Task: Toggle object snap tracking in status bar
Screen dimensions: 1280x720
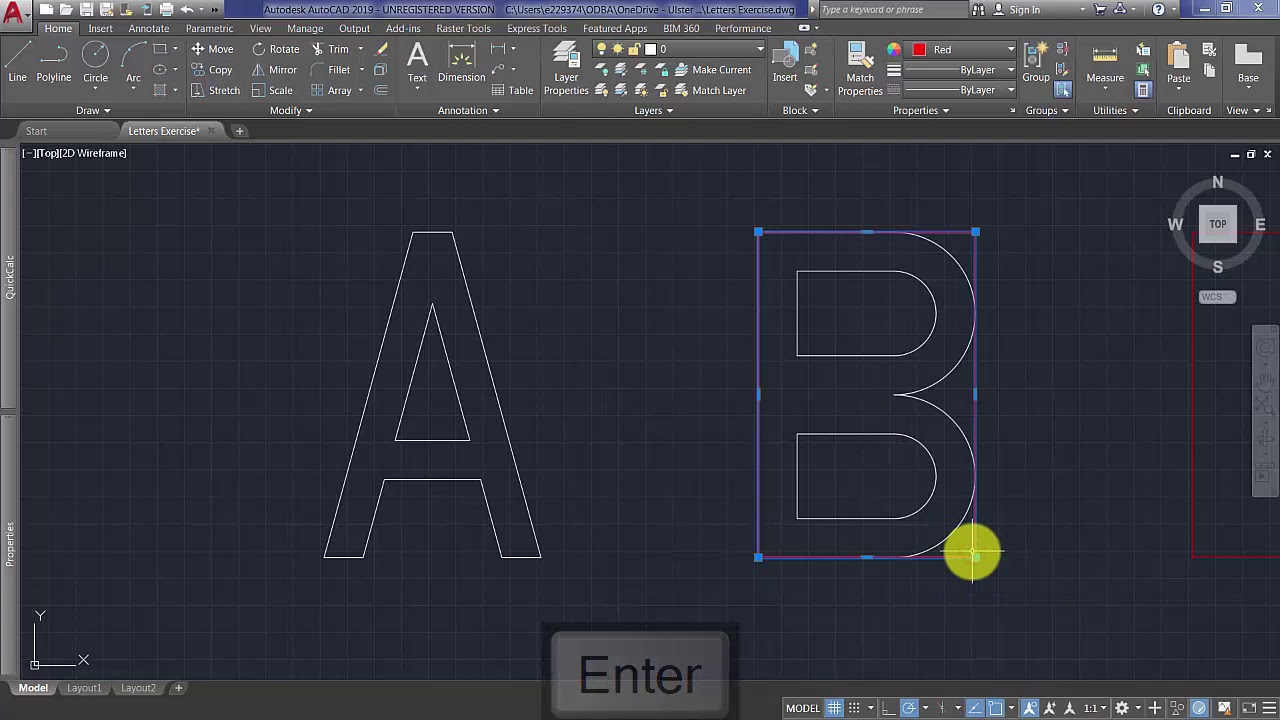Action: [x=974, y=708]
